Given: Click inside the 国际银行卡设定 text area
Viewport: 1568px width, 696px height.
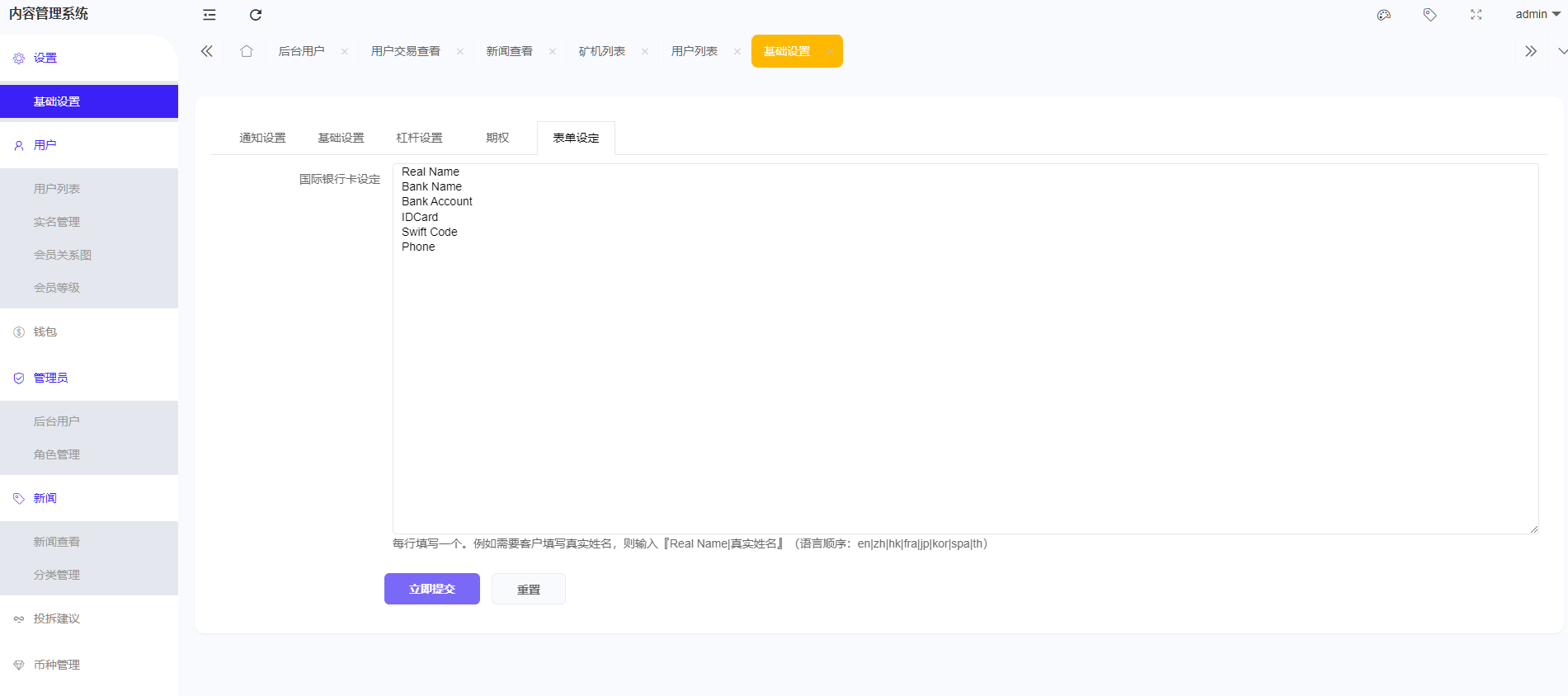Looking at the screenshot, I should pos(965,371).
